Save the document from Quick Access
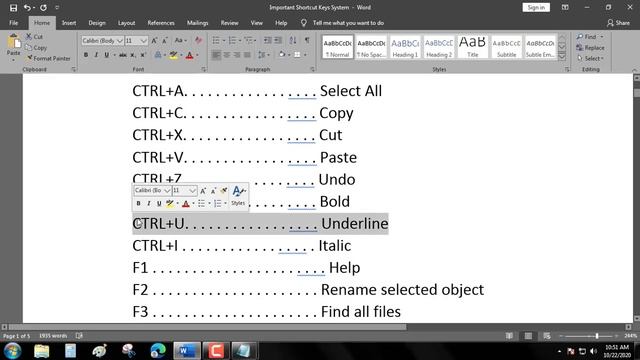640x360 pixels. [13, 7]
